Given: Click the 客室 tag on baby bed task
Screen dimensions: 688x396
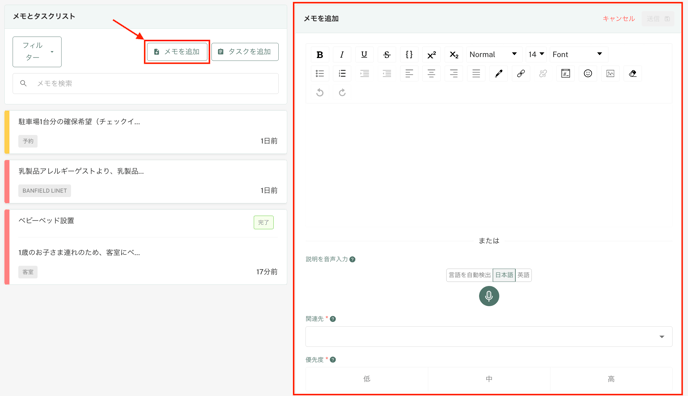Looking at the screenshot, I should [x=28, y=272].
